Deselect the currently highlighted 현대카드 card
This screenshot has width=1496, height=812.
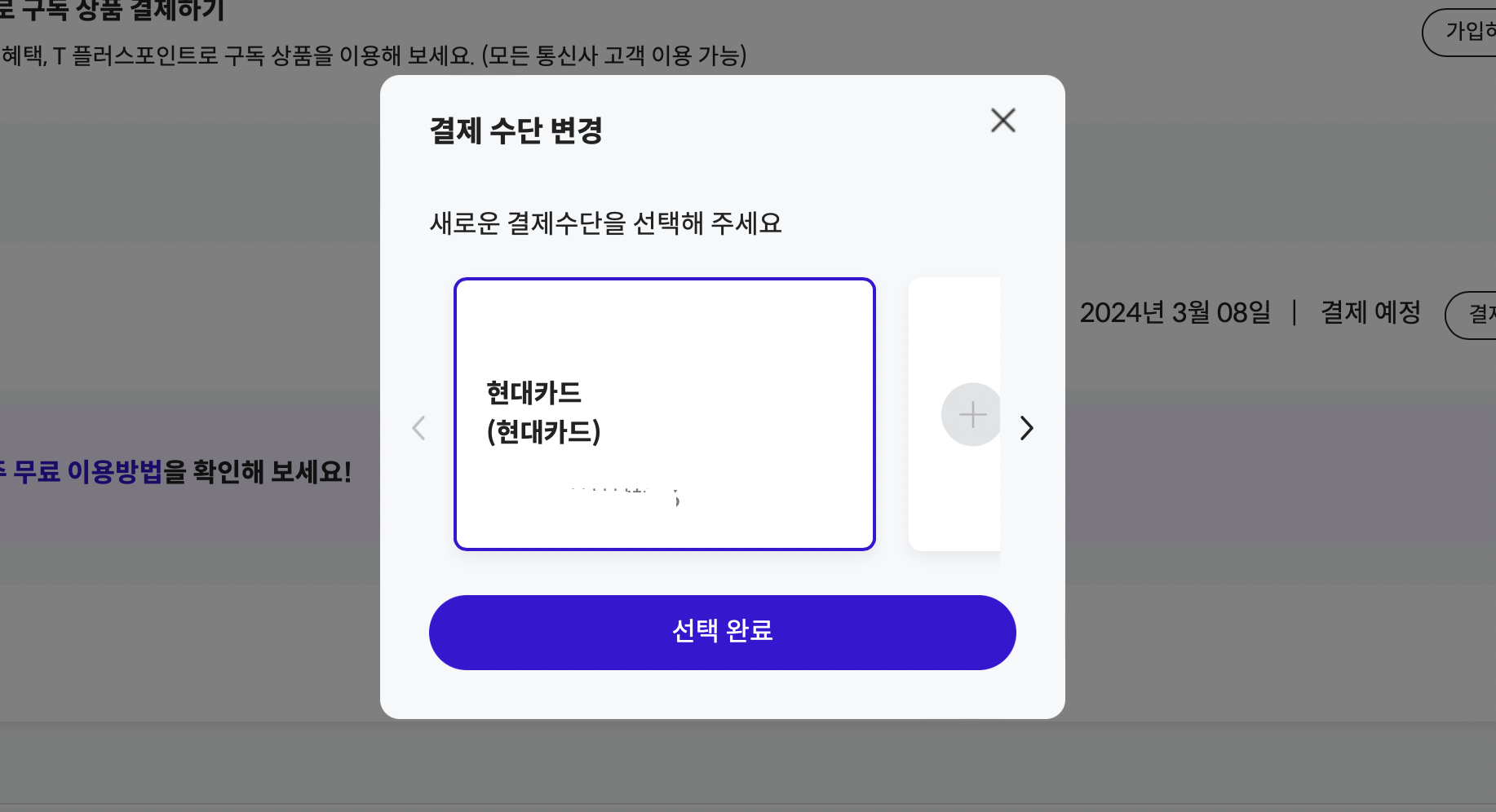664,413
